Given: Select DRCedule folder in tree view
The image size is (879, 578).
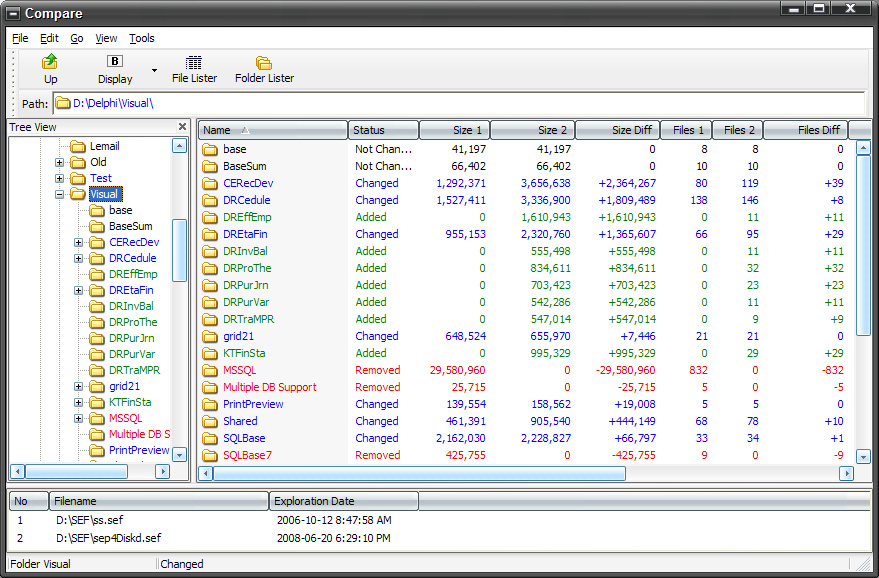Looking at the screenshot, I should point(133,258).
